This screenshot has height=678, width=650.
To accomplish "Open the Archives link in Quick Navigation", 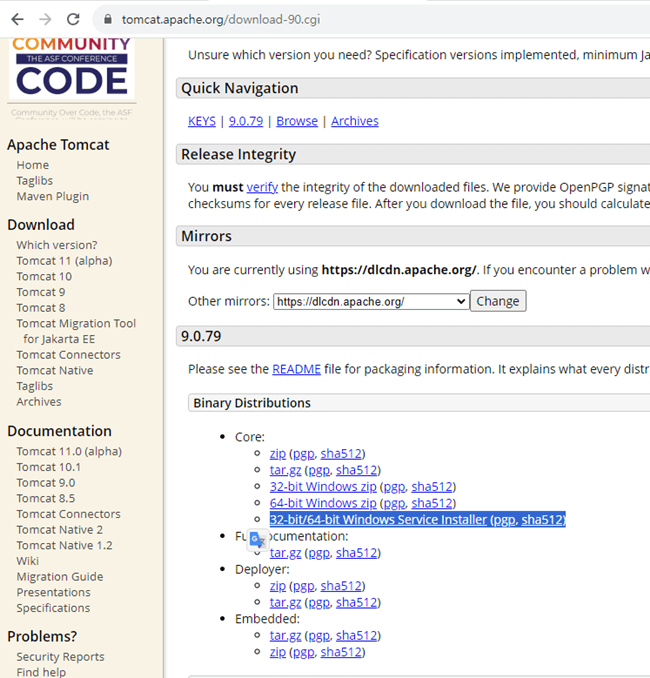I will click(355, 121).
